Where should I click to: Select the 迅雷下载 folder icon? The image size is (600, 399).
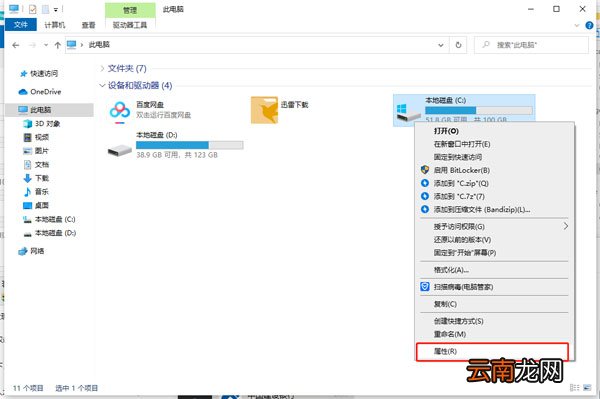click(264, 110)
